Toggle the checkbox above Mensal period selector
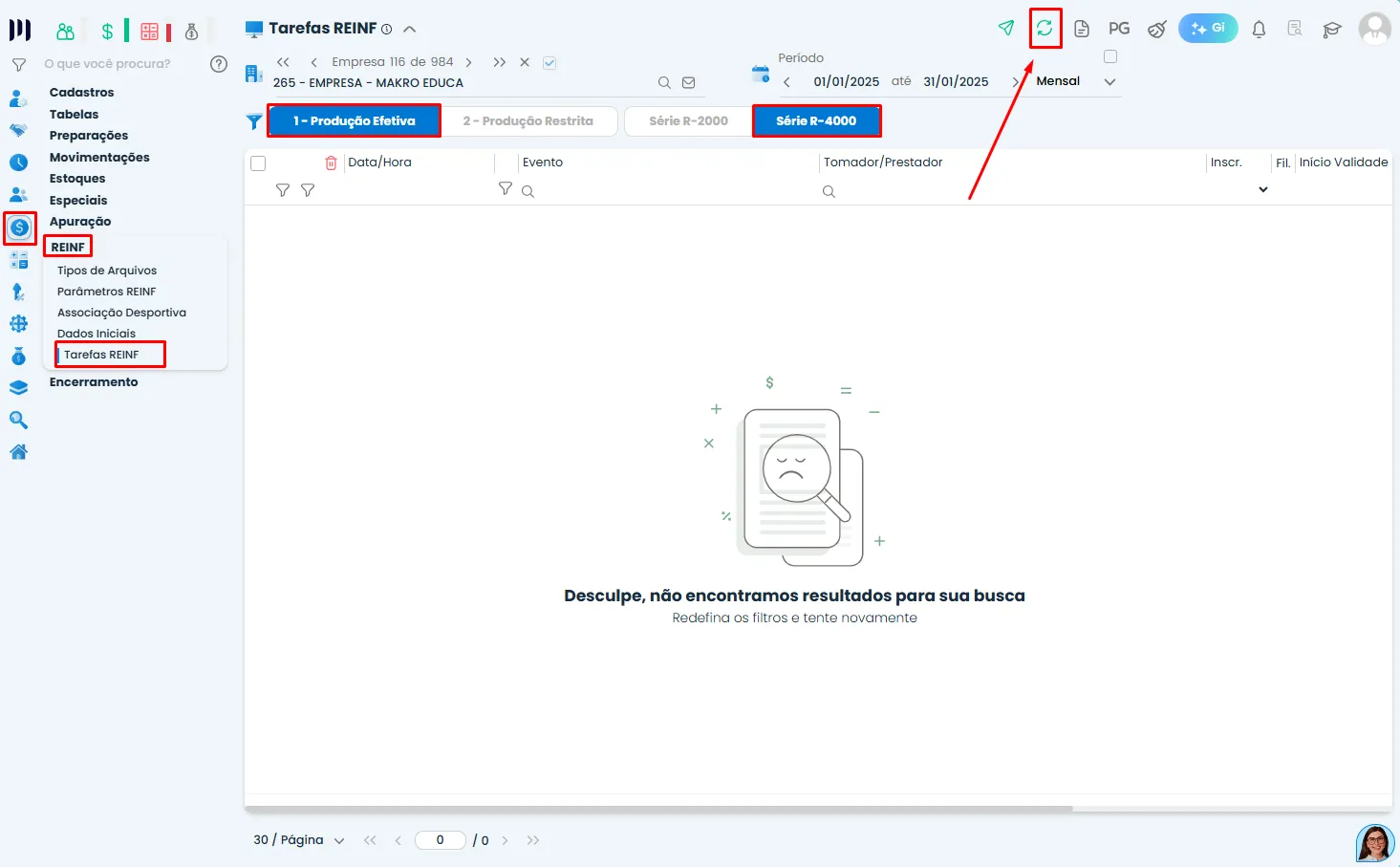Viewport: 1400px width, 867px height. point(1110,56)
